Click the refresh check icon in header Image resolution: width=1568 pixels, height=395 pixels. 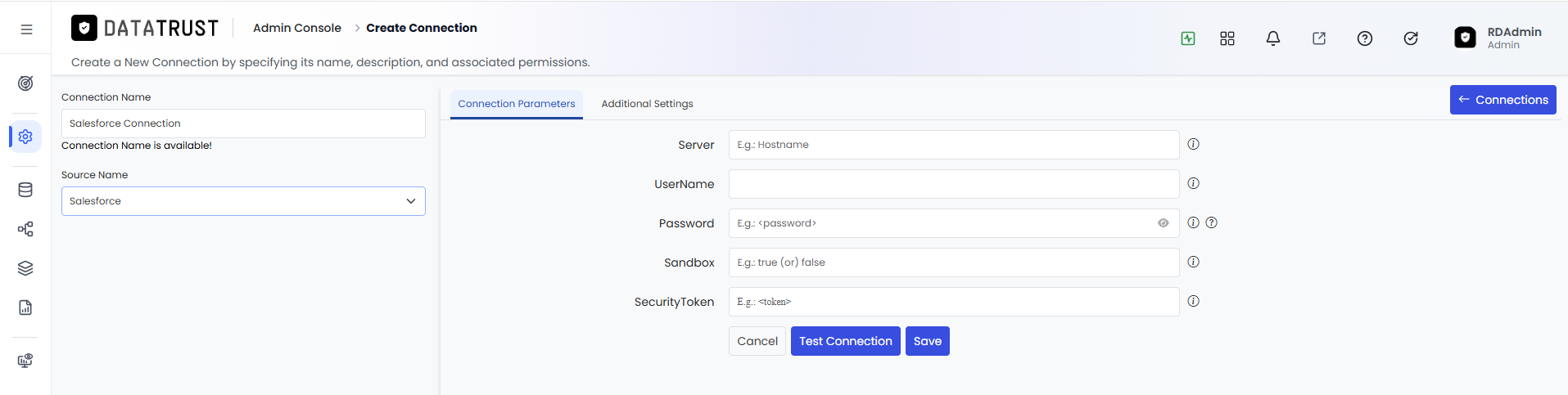(x=1411, y=38)
